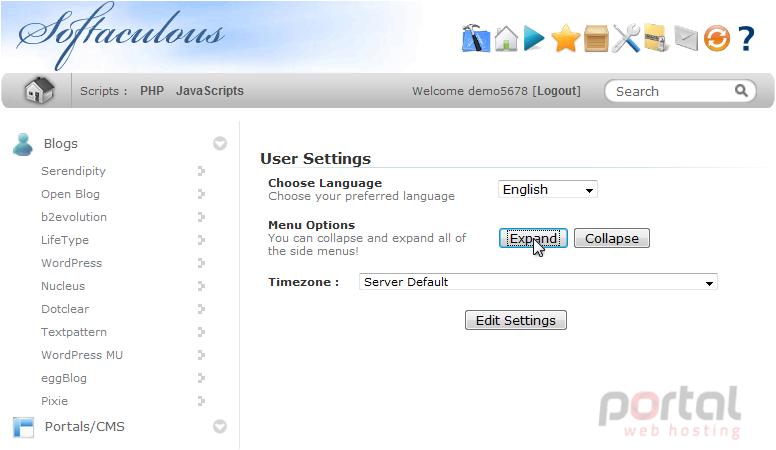Click the magnifier icon in search box
Image resolution: width=776 pixels, height=450 pixels.
click(741, 91)
